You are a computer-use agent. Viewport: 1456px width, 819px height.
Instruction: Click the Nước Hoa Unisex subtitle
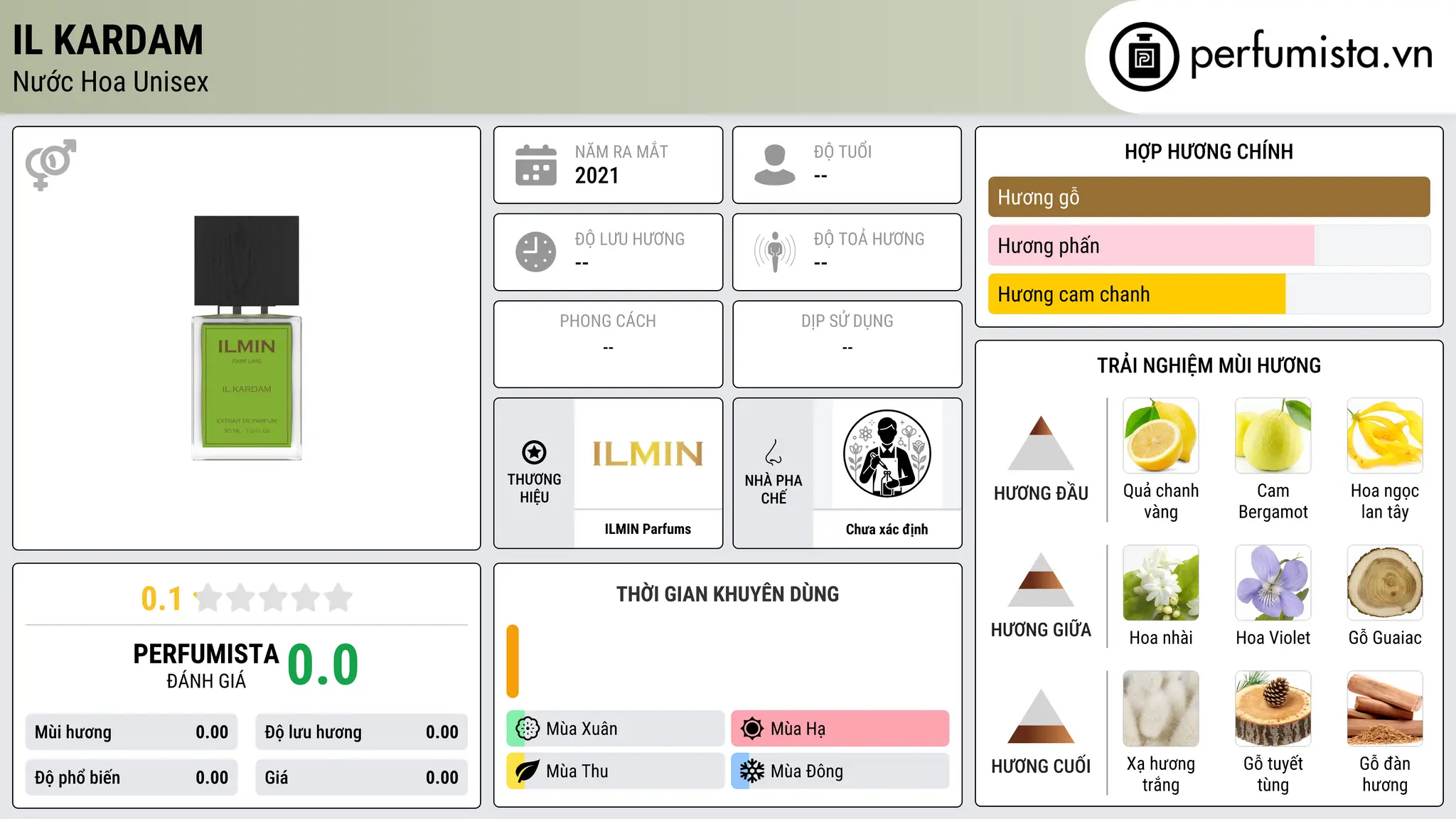coord(110,82)
